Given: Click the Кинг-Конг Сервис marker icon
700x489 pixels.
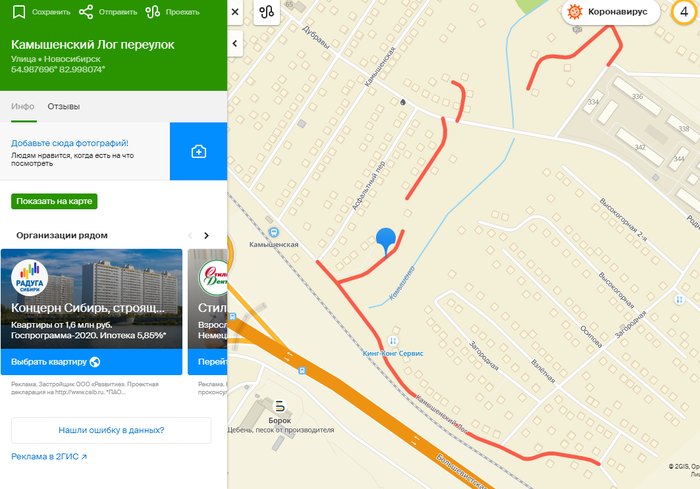Looking at the screenshot, I should click(x=393, y=341).
